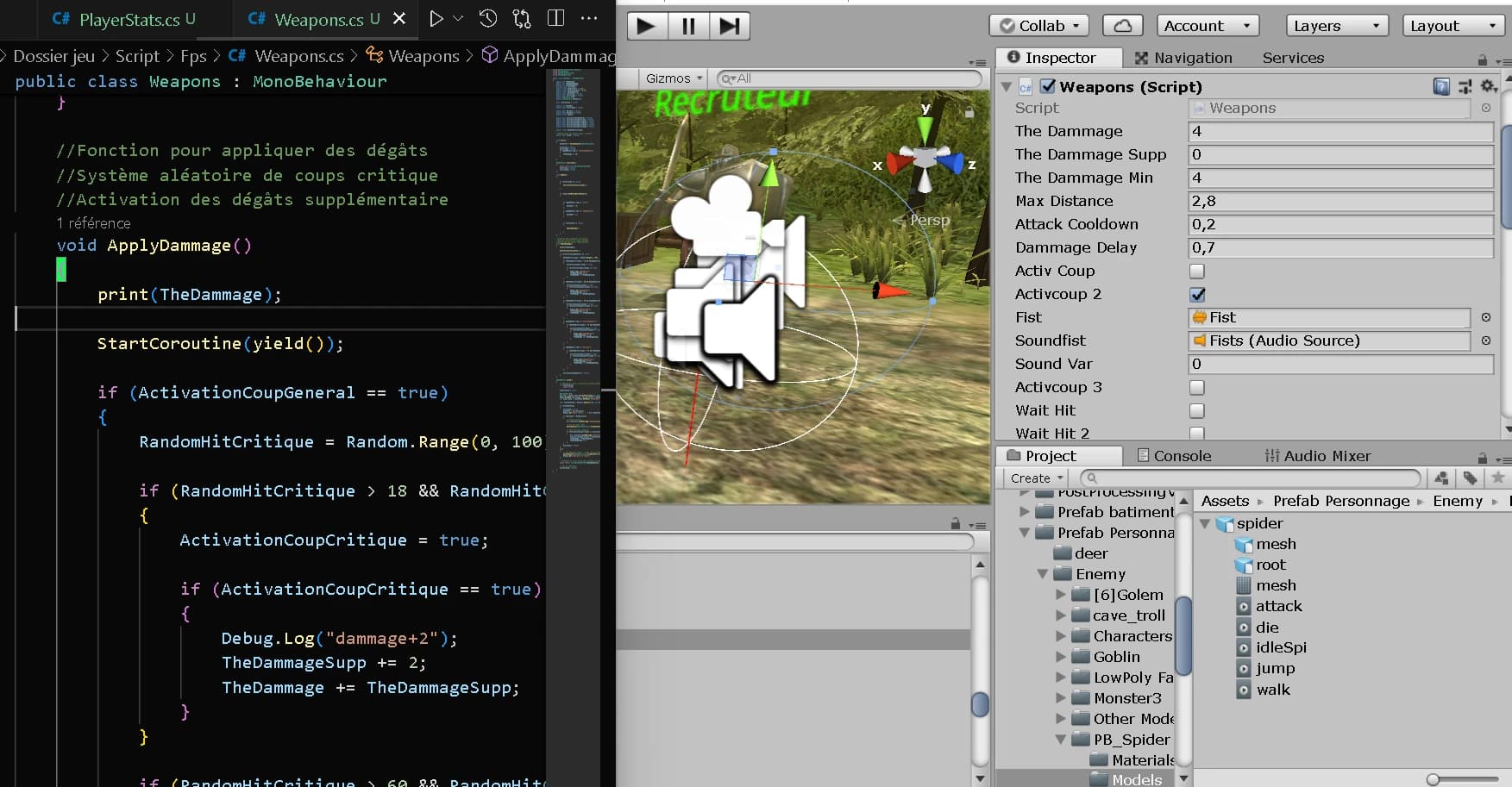Click the VS Code Run file icon
The width and height of the screenshot is (1512, 787).
pyautogui.click(x=436, y=18)
